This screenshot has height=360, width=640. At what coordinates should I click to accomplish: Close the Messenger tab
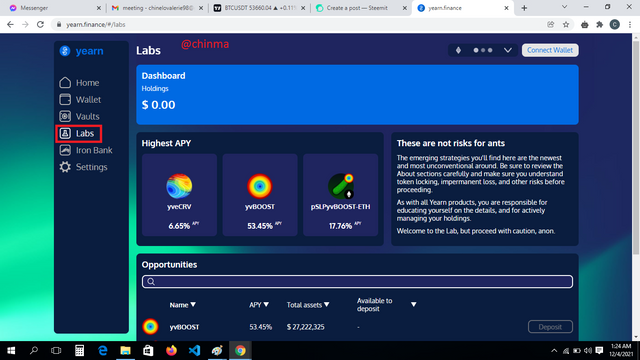point(98,8)
